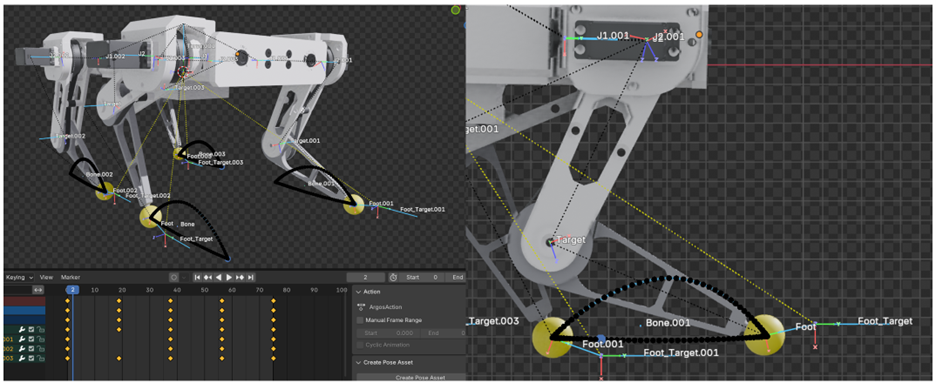Collapse the Create Pose Asset section
936x383 pixels.
tap(358, 362)
